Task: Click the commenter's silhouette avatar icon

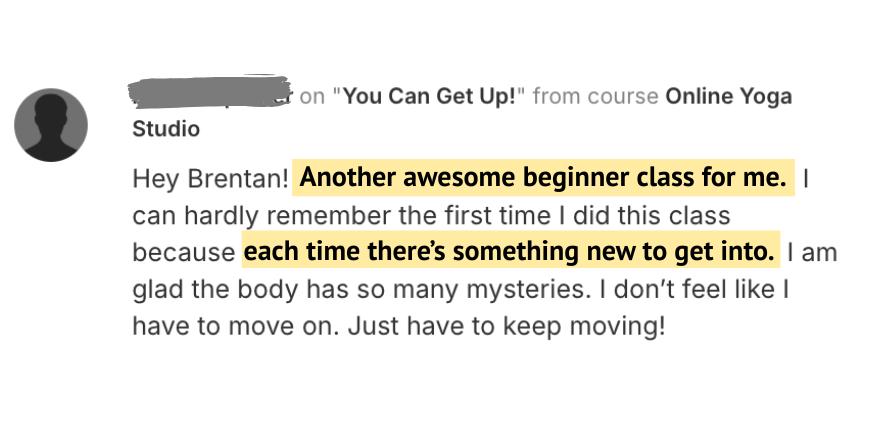Action: (x=50, y=124)
